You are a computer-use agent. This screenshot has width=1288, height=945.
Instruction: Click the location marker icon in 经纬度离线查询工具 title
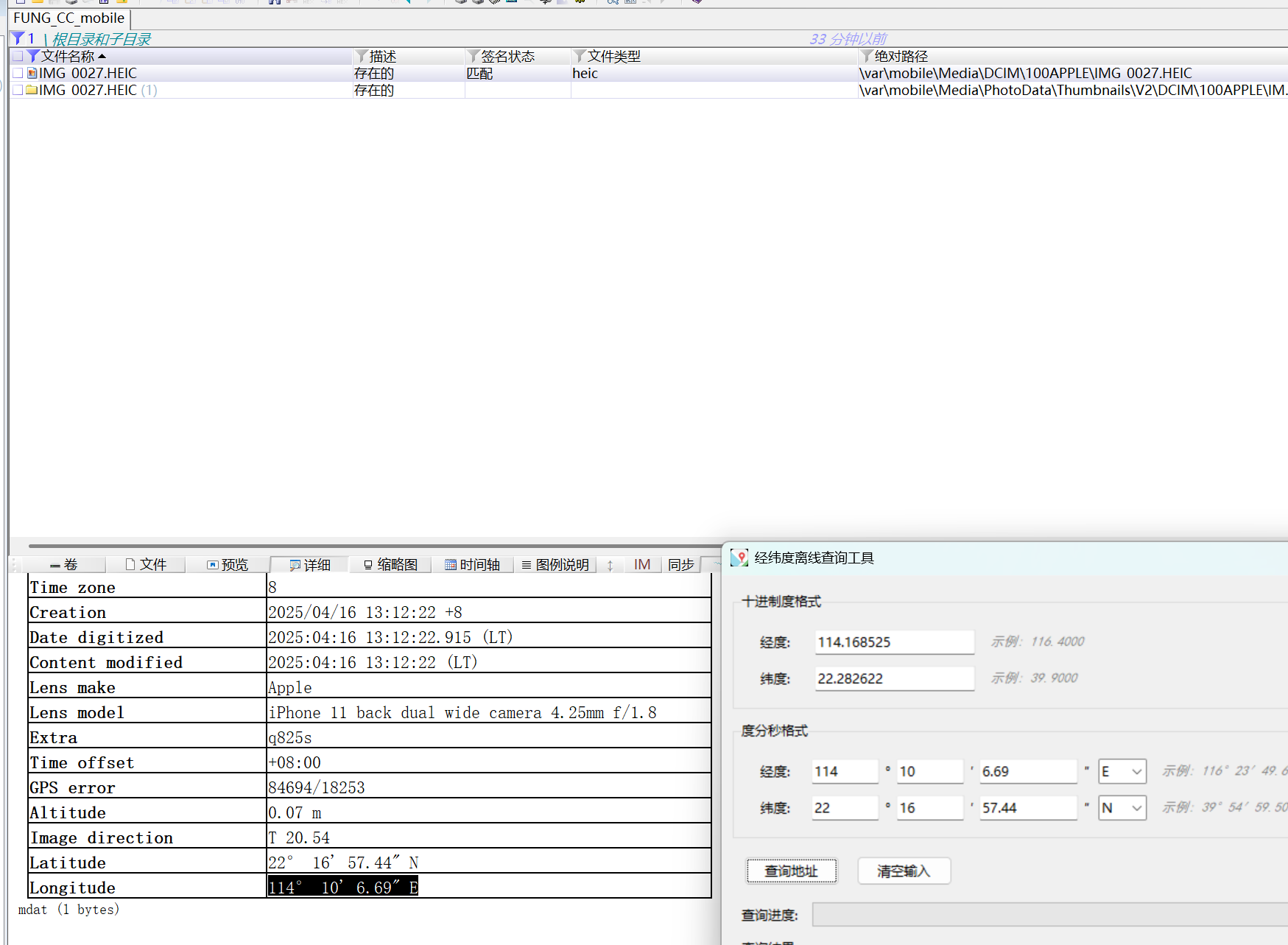click(x=739, y=558)
